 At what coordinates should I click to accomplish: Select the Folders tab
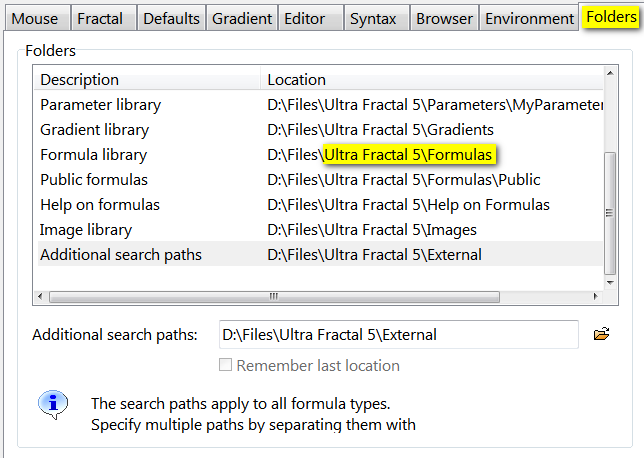611,17
